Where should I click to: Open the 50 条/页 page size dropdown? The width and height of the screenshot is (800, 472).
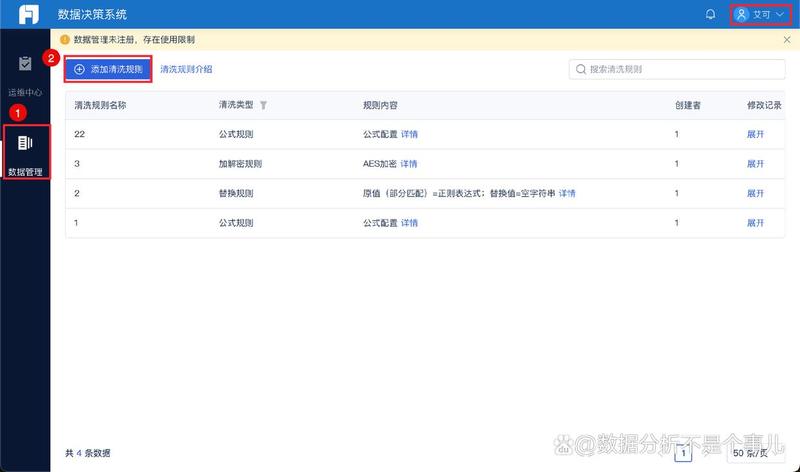click(x=754, y=453)
